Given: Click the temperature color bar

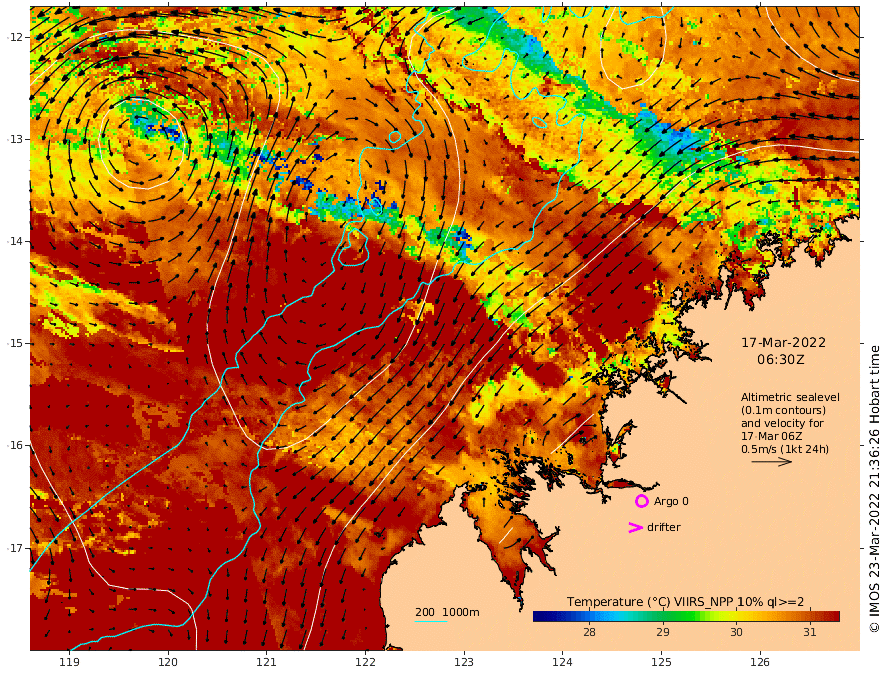Looking at the screenshot, I should coord(686,617).
